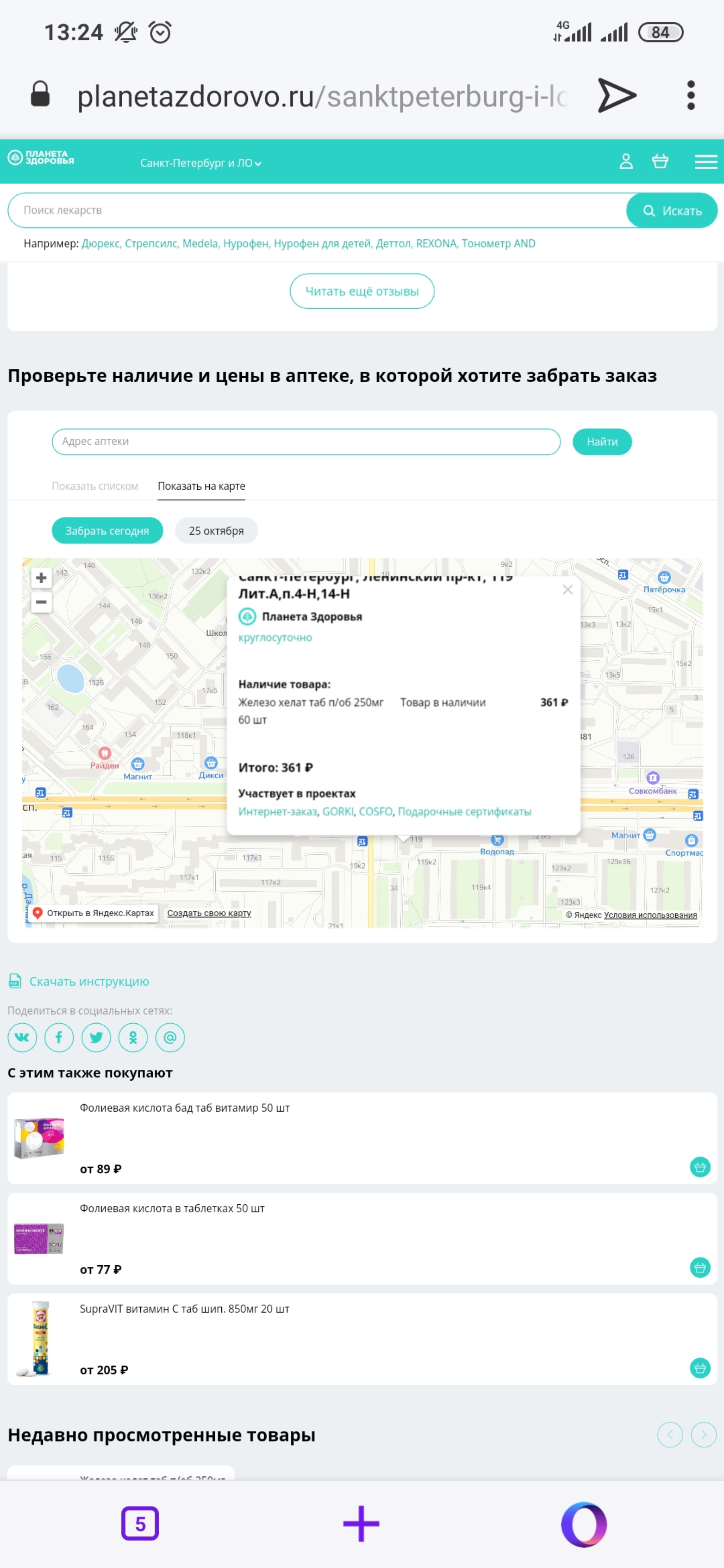The image size is (724, 1568).
Task: Click the Дикси map marker
Action: [x=211, y=763]
